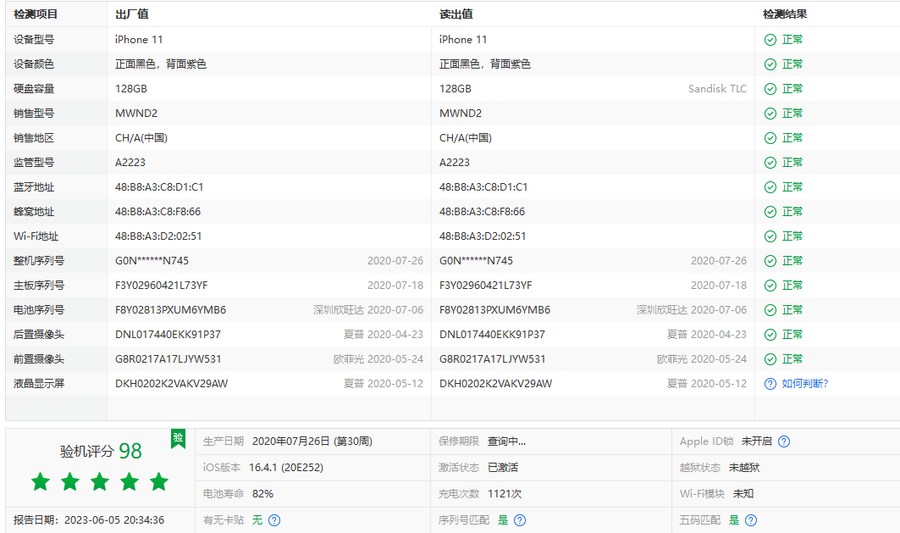Open the 如何判断? link

point(805,384)
